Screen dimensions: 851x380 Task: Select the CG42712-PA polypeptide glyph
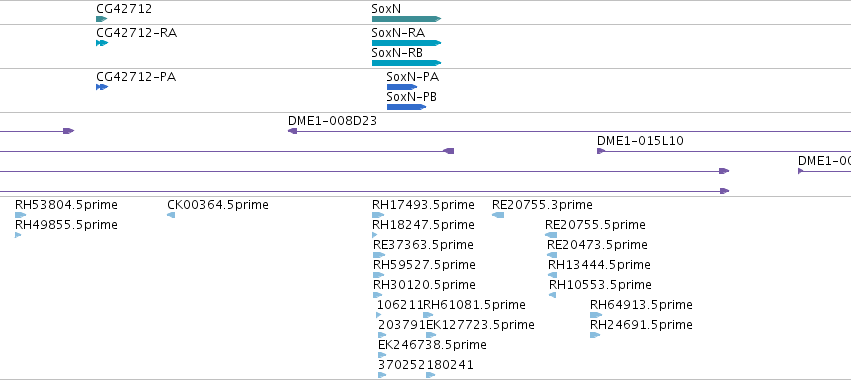pos(102,87)
